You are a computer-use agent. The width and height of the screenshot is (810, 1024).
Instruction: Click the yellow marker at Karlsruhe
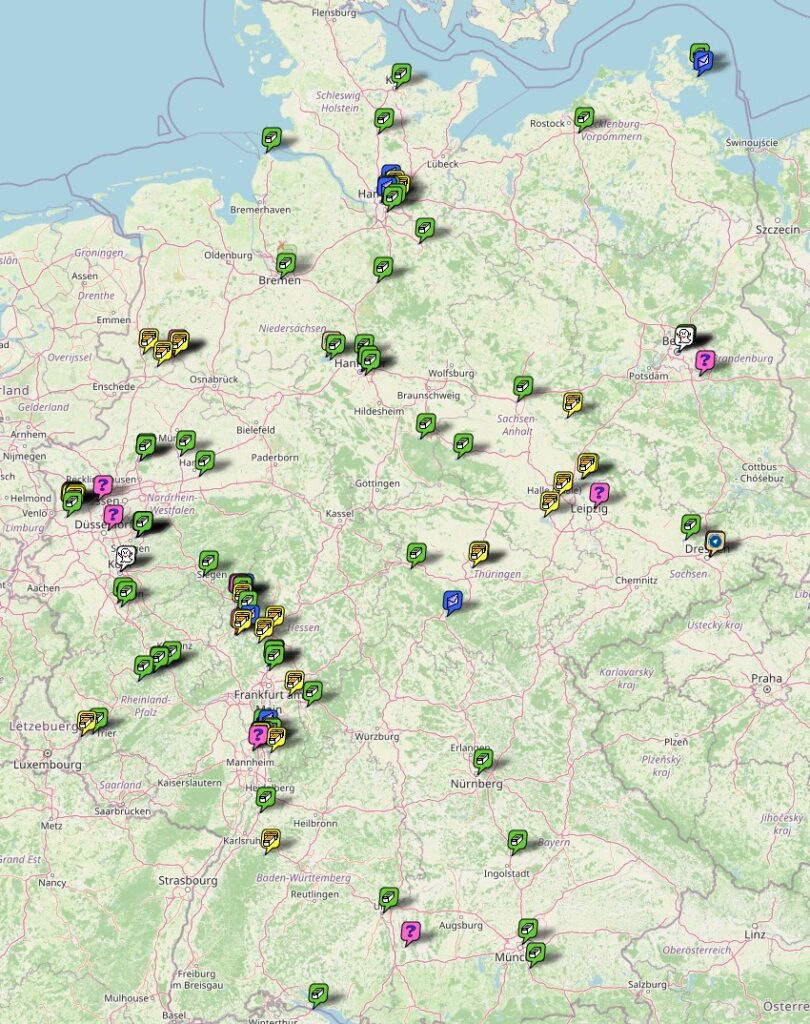(270, 840)
